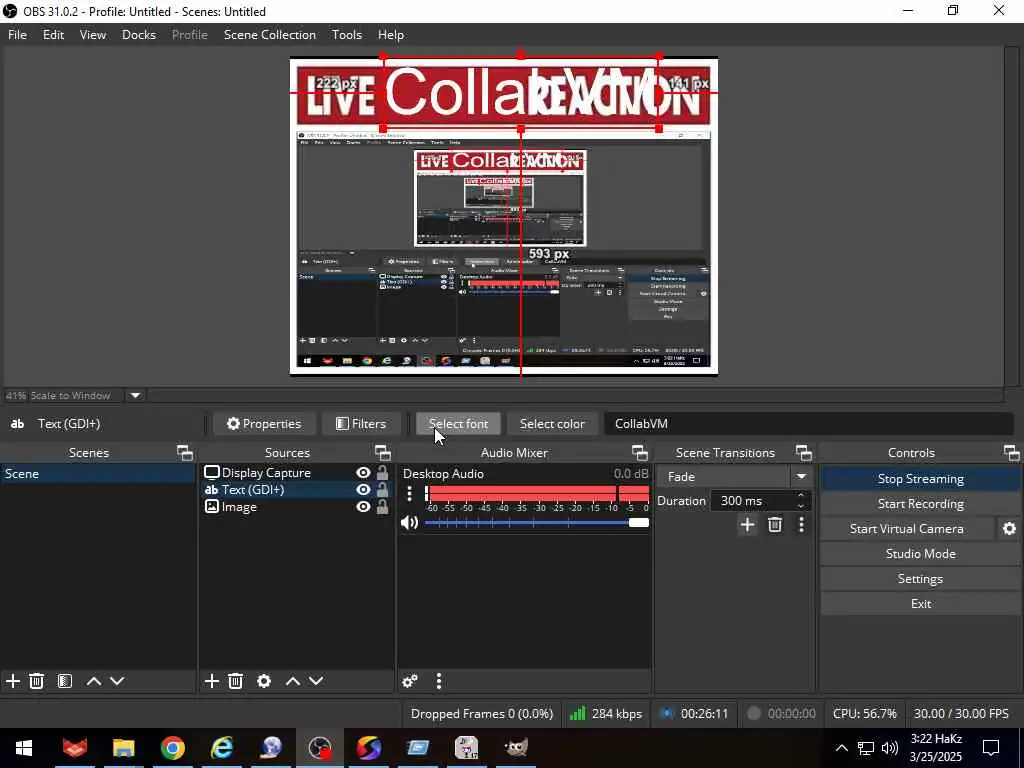Move source up arrow
The height and width of the screenshot is (768, 1024).
click(293, 681)
